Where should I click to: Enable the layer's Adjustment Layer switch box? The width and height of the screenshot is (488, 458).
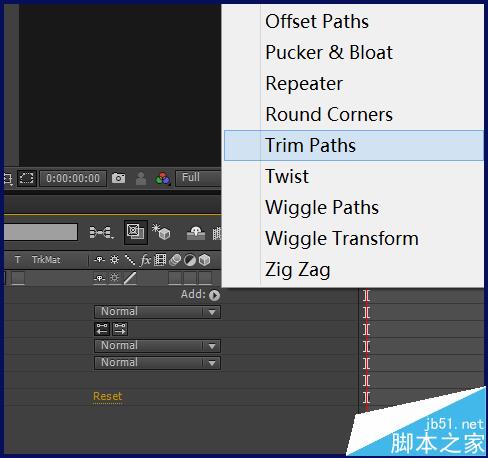click(190, 278)
